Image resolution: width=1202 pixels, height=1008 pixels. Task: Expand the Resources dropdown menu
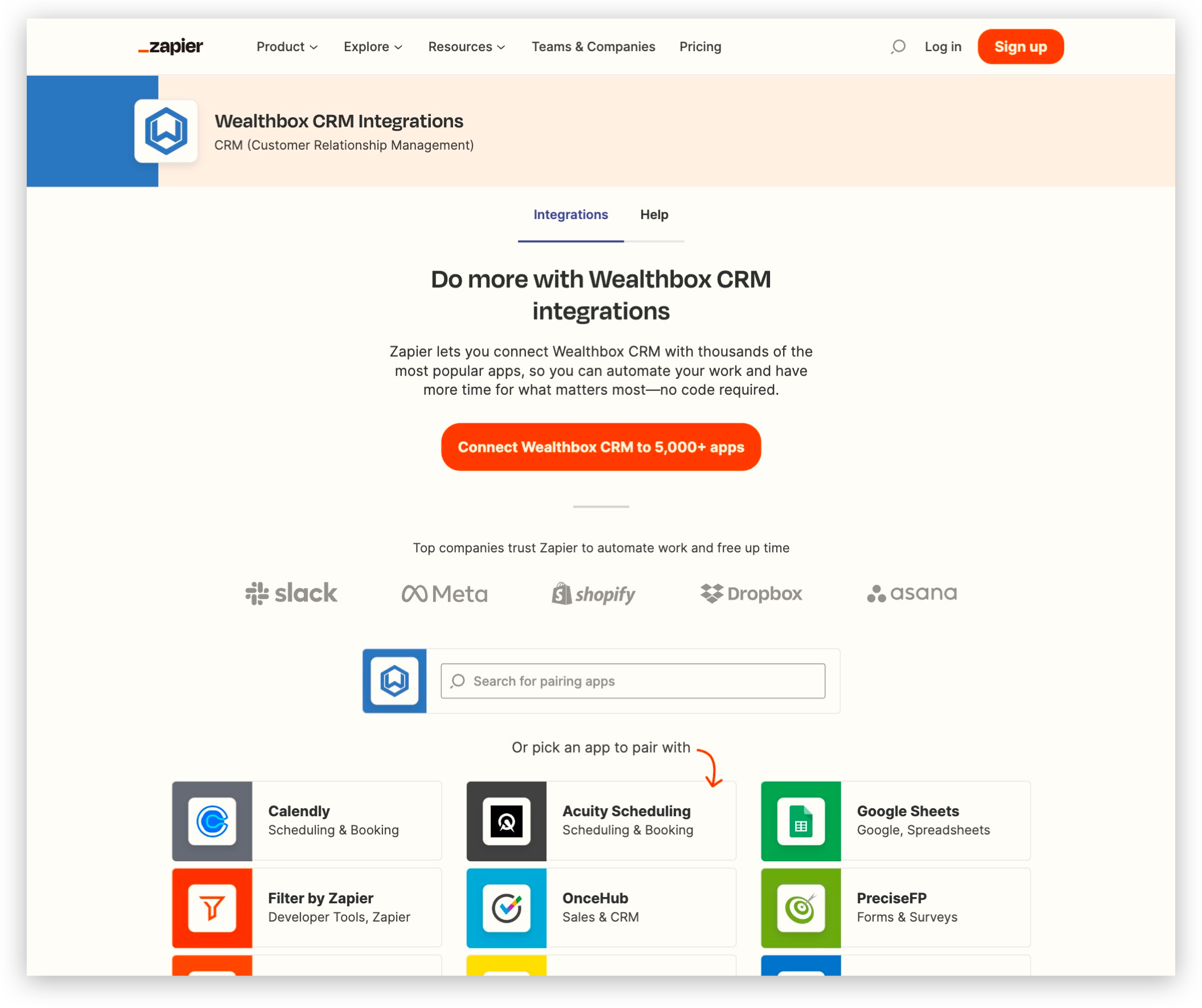[467, 46]
